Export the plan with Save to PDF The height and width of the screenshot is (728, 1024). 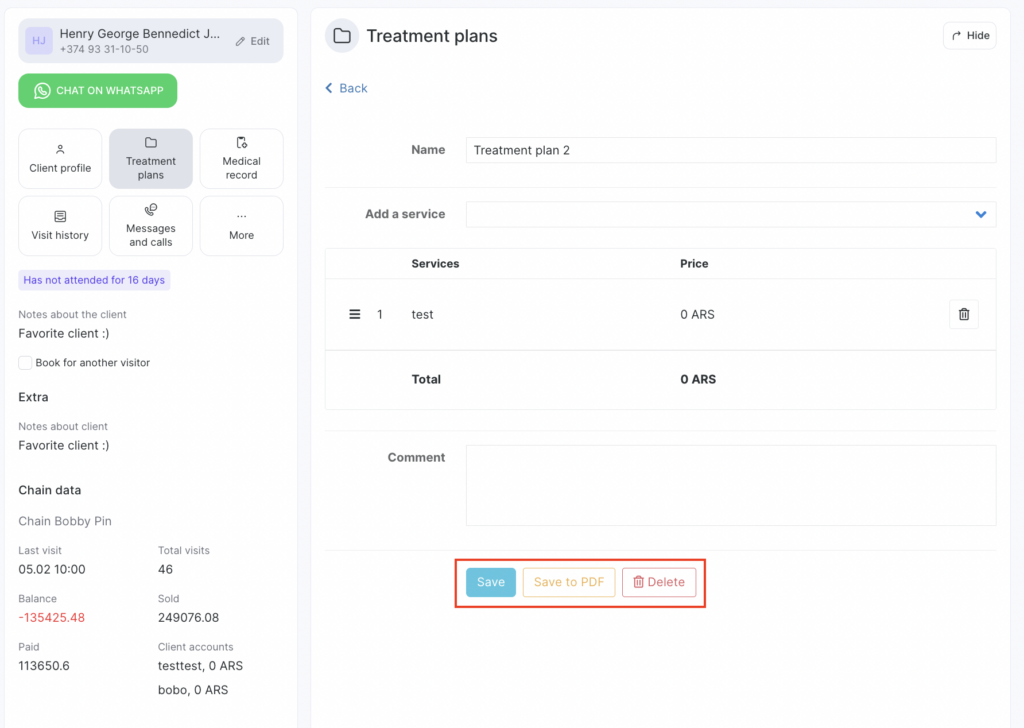pyautogui.click(x=568, y=582)
